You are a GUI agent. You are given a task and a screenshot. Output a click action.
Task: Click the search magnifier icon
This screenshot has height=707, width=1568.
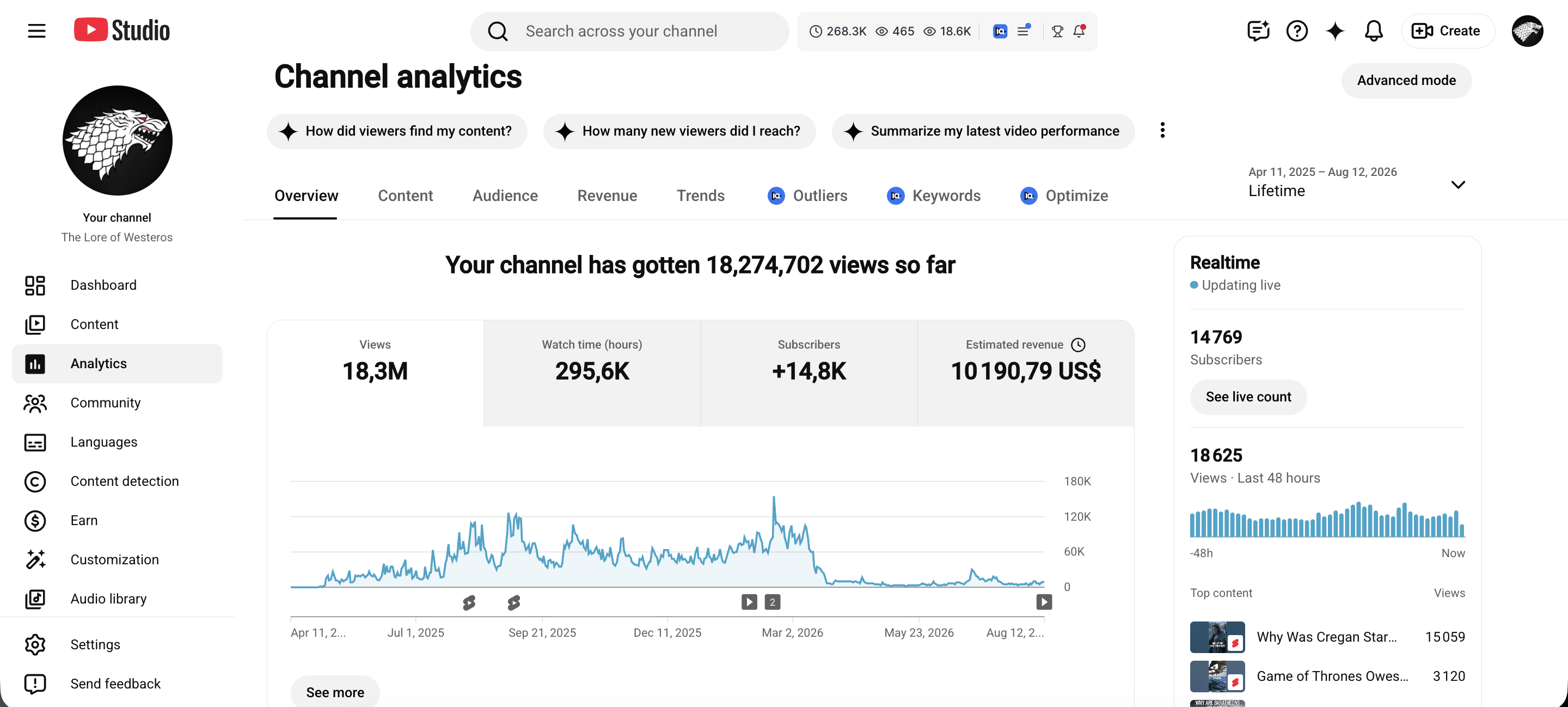(x=497, y=31)
